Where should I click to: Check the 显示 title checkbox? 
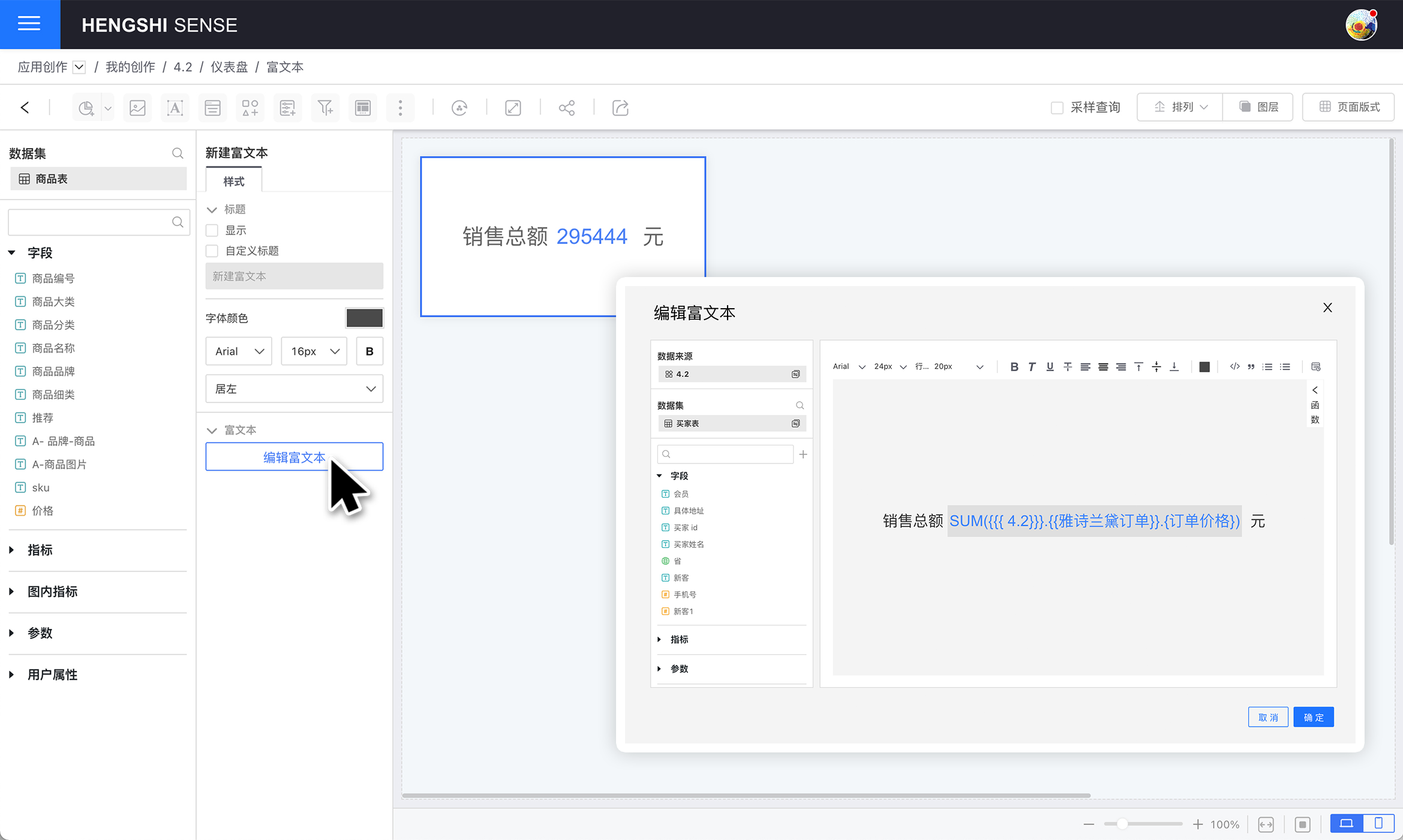pos(212,230)
